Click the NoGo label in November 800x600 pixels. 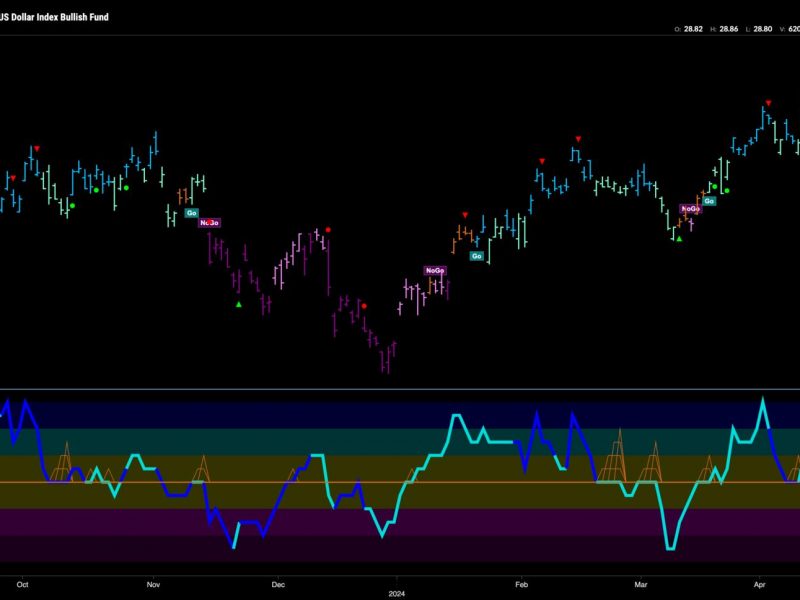click(209, 222)
